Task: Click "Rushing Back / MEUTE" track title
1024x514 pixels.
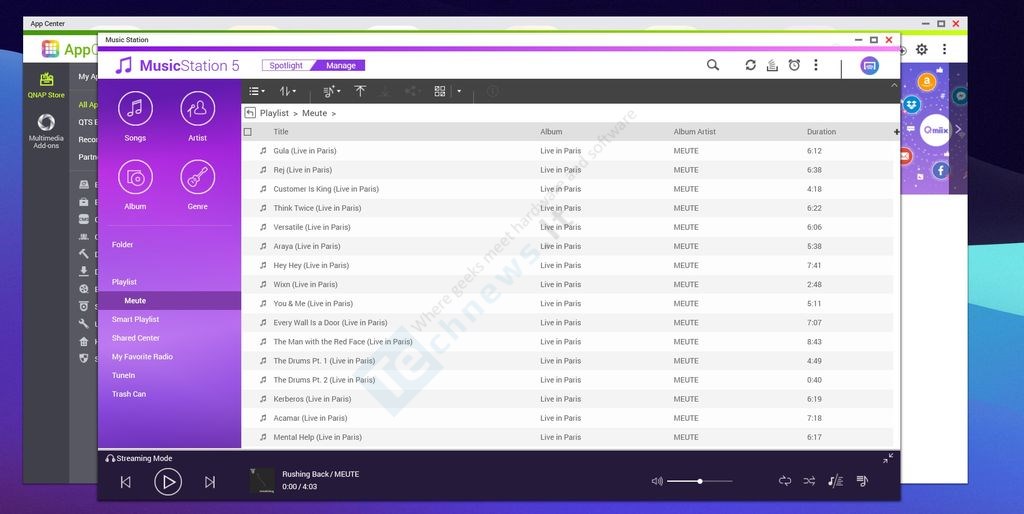Action: pyautogui.click(x=321, y=474)
